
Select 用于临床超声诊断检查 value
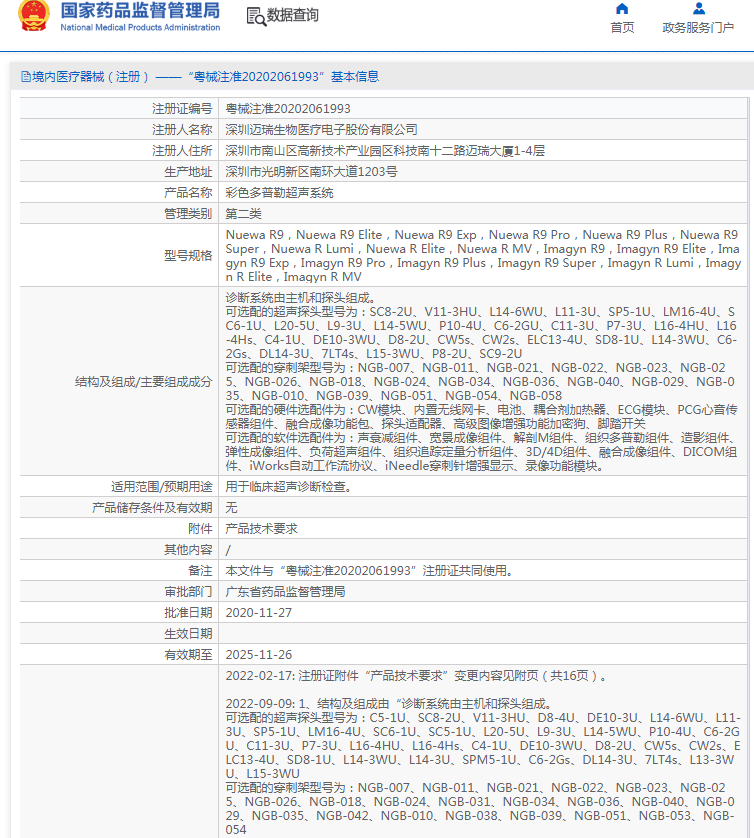tap(289, 486)
